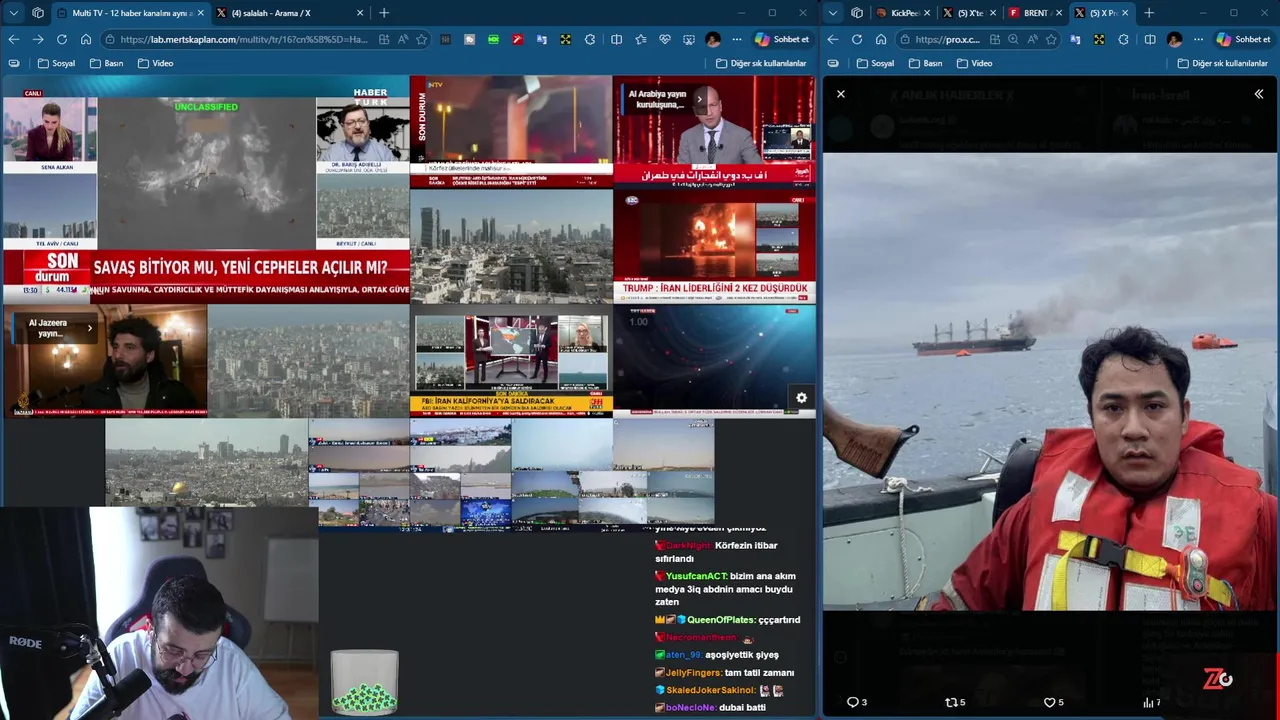This screenshot has height=720, width=1280.
Task: Click chat username SkaledJokerSakinol
Action: click(x=710, y=690)
